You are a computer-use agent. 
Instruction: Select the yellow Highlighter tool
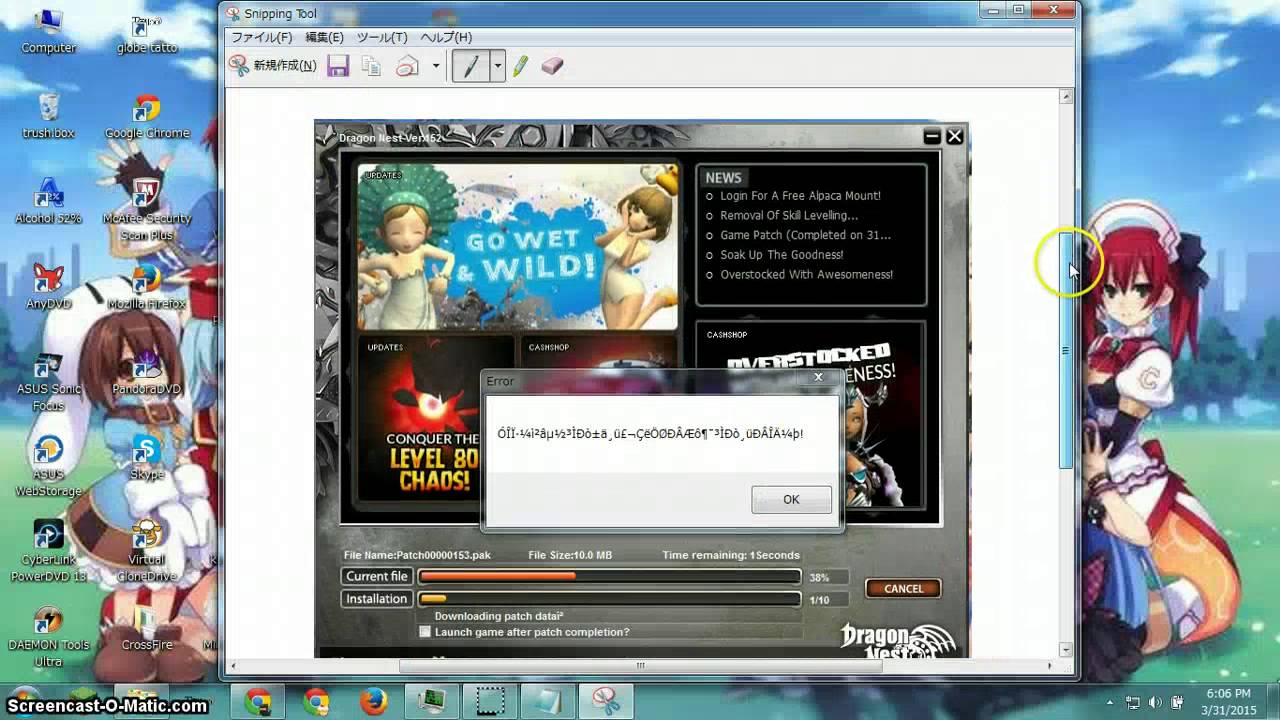(520, 66)
